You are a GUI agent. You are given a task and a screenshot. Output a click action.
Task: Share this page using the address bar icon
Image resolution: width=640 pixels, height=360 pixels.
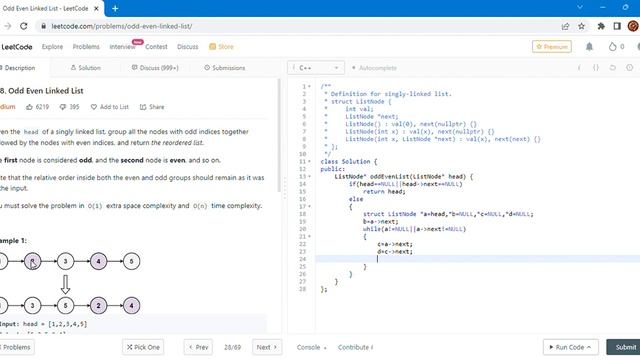tap(565, 26)
